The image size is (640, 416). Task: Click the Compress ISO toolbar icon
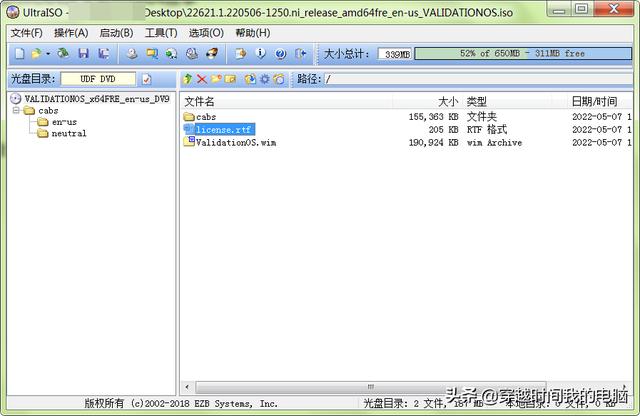click(152, 53)
